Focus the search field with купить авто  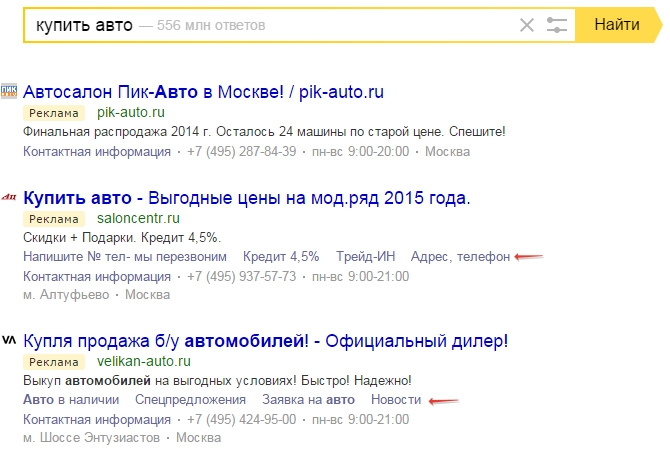click(x=300, y=25)
